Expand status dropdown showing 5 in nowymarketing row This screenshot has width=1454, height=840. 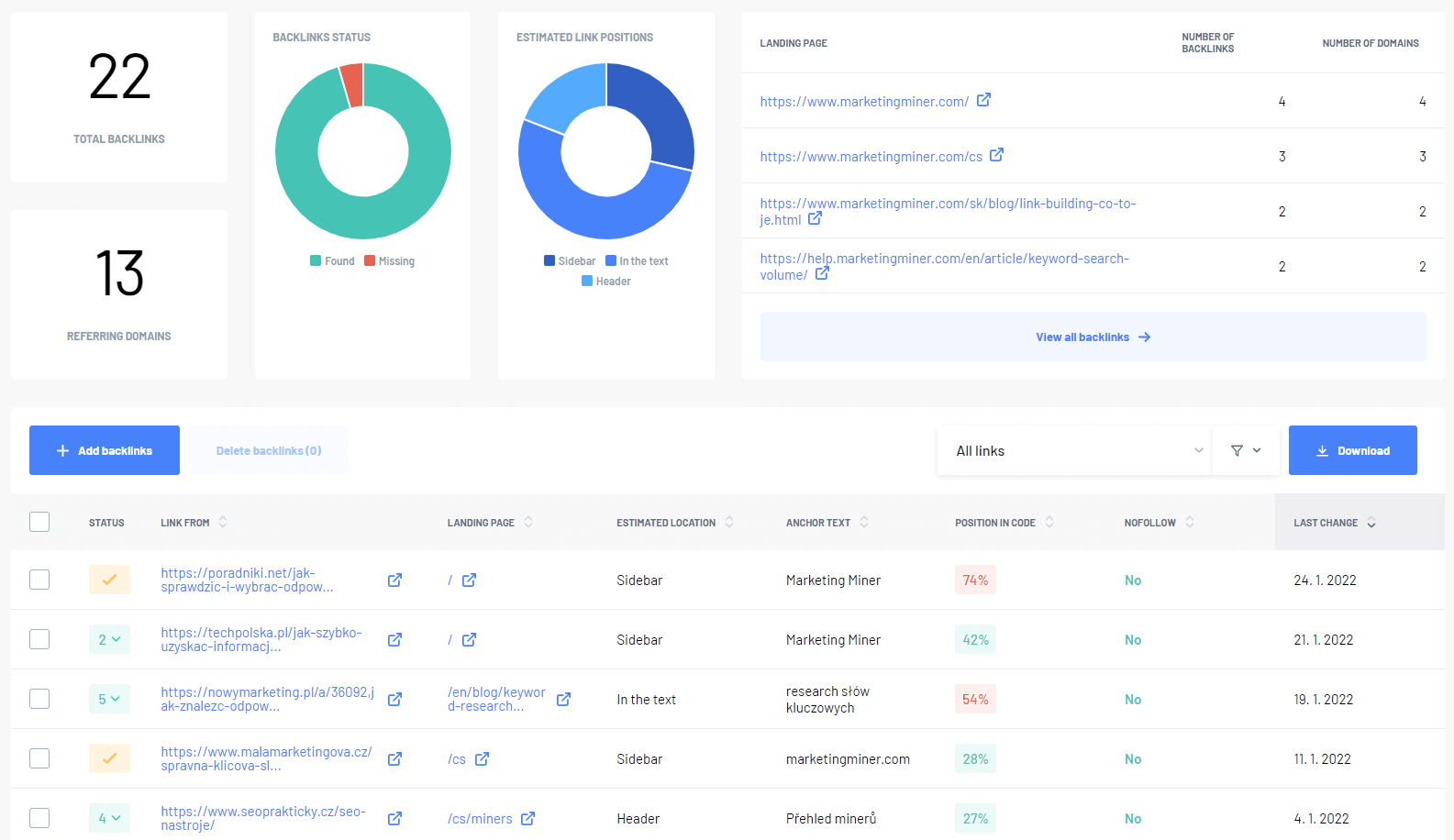click(109, 699)
